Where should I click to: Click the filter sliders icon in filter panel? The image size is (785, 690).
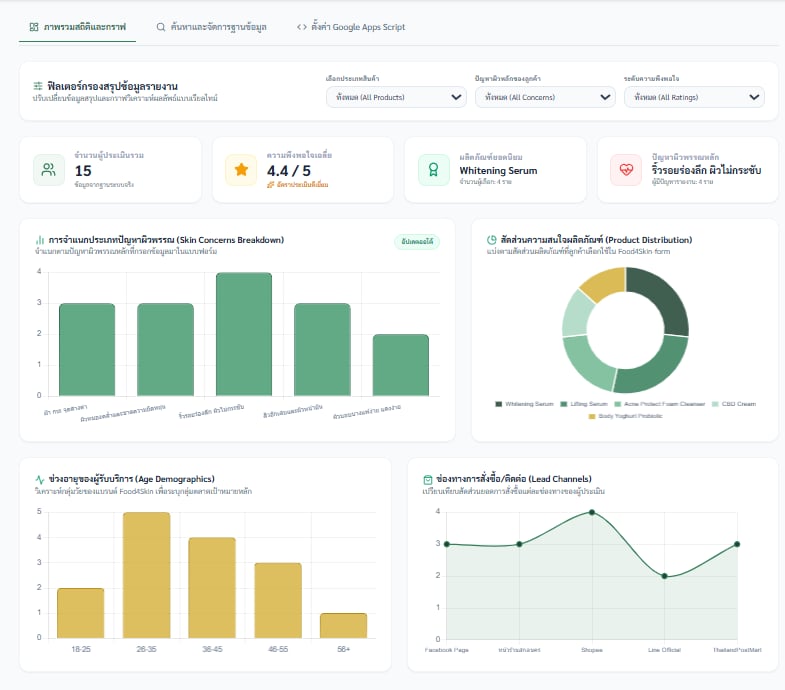tap(38, 86)
